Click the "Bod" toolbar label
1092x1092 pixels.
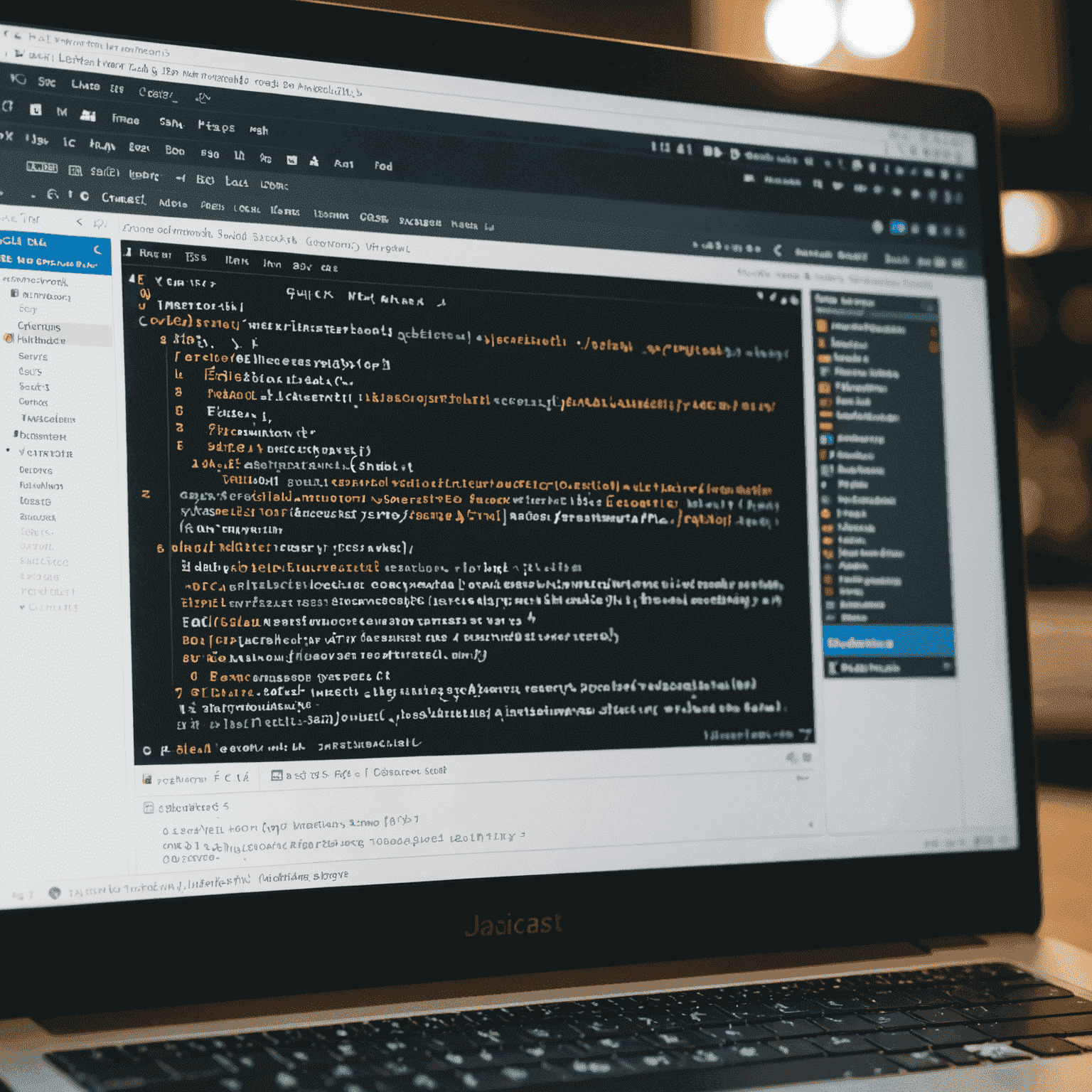[x=175, y=150]
